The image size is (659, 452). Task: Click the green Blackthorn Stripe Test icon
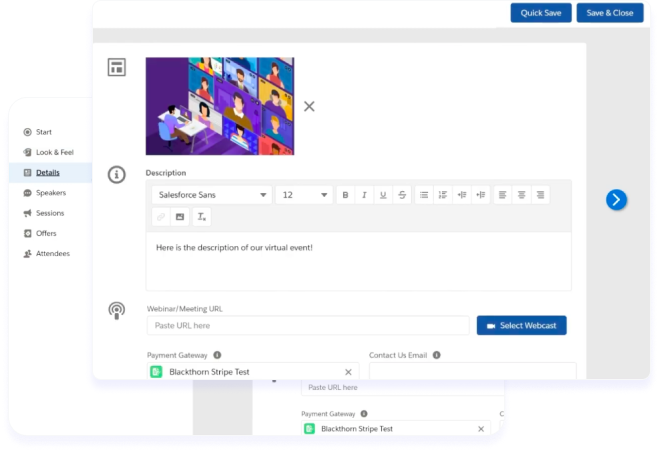click(156, 372)
